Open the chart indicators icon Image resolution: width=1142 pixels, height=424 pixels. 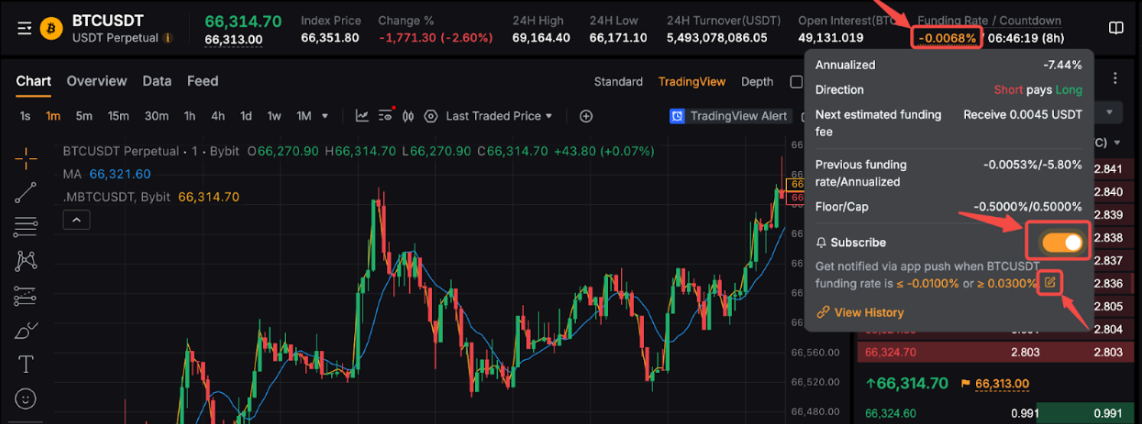click(362, 116)
